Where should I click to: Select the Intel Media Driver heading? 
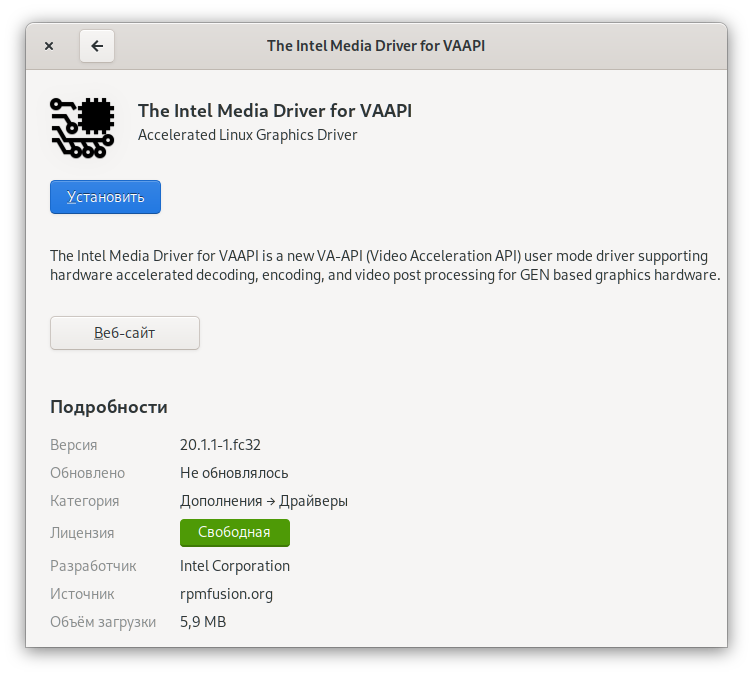[275, 111]
